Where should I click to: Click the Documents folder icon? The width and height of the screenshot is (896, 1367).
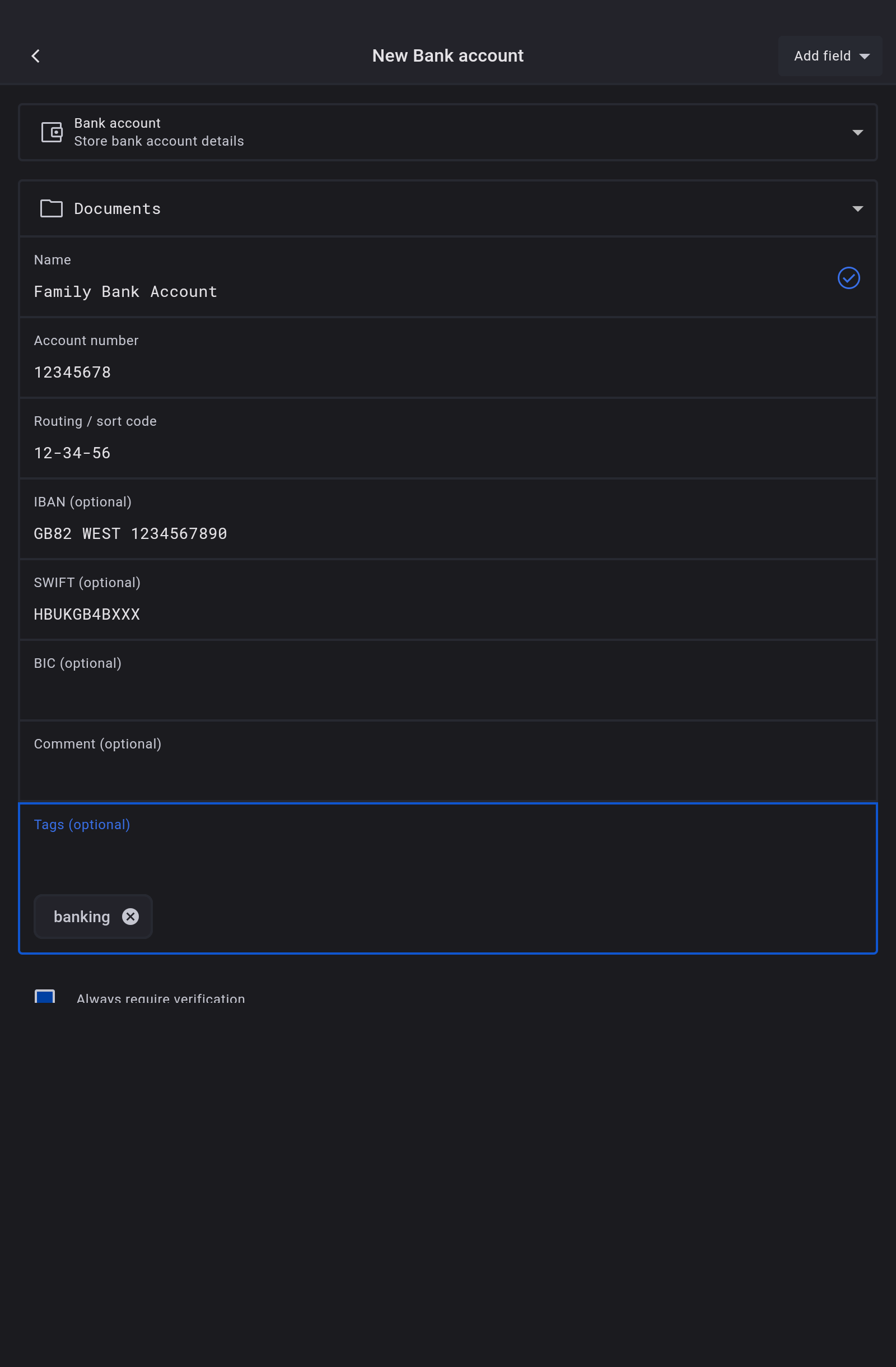click(52, 208)
